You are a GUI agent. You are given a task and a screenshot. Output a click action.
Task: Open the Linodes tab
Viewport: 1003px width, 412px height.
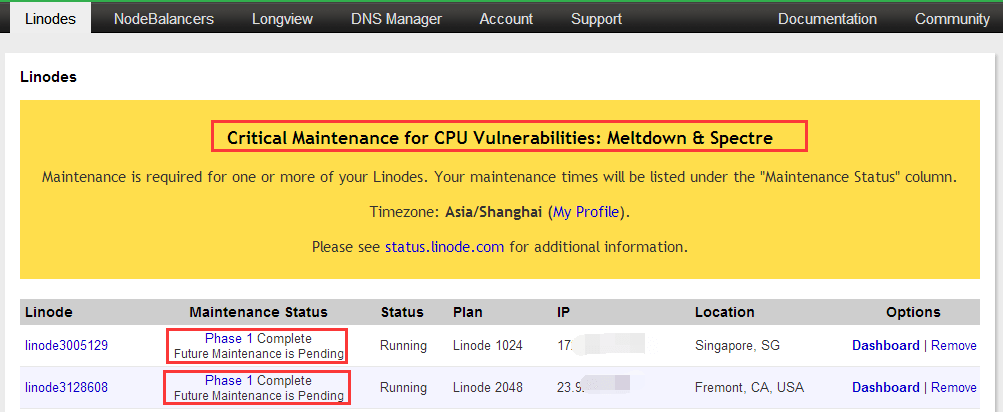click(x=49, y=19)
